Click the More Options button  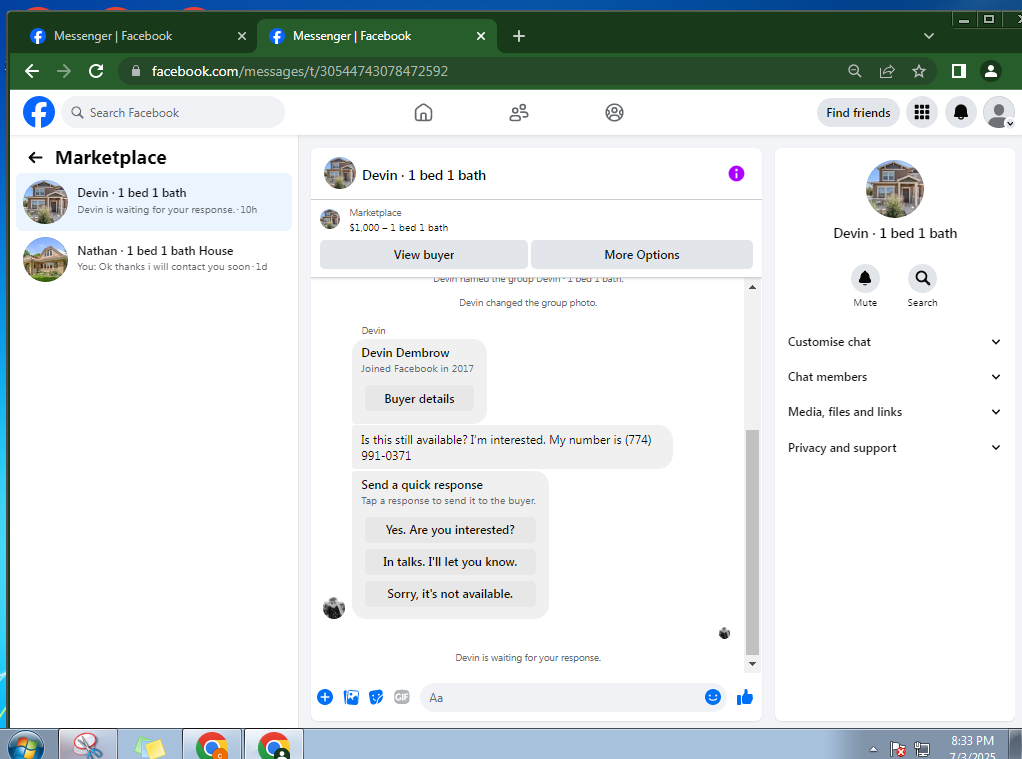(x=641, y=254)
